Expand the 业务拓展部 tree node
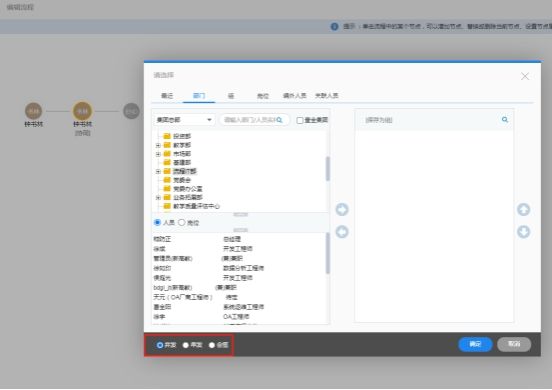The width and height of the screenshot is (552, 390). [158, 197]
